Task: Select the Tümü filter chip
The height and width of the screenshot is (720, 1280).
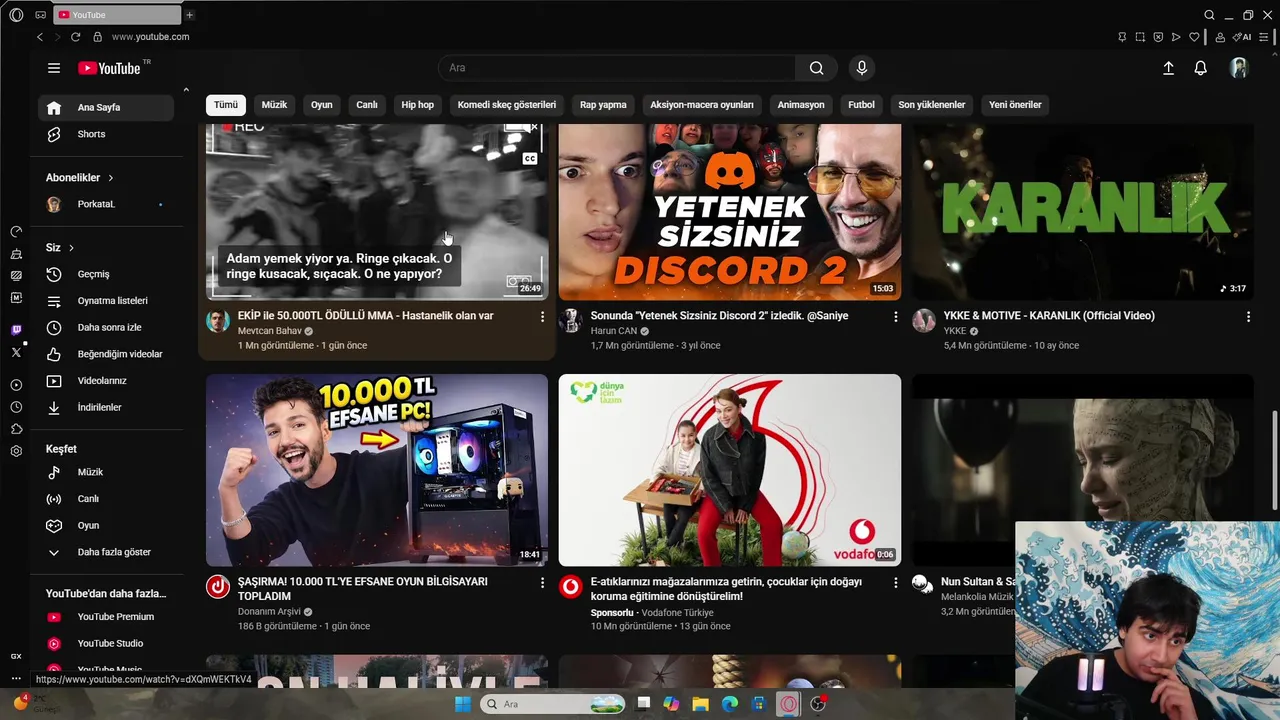Action: tap(226, 105)
